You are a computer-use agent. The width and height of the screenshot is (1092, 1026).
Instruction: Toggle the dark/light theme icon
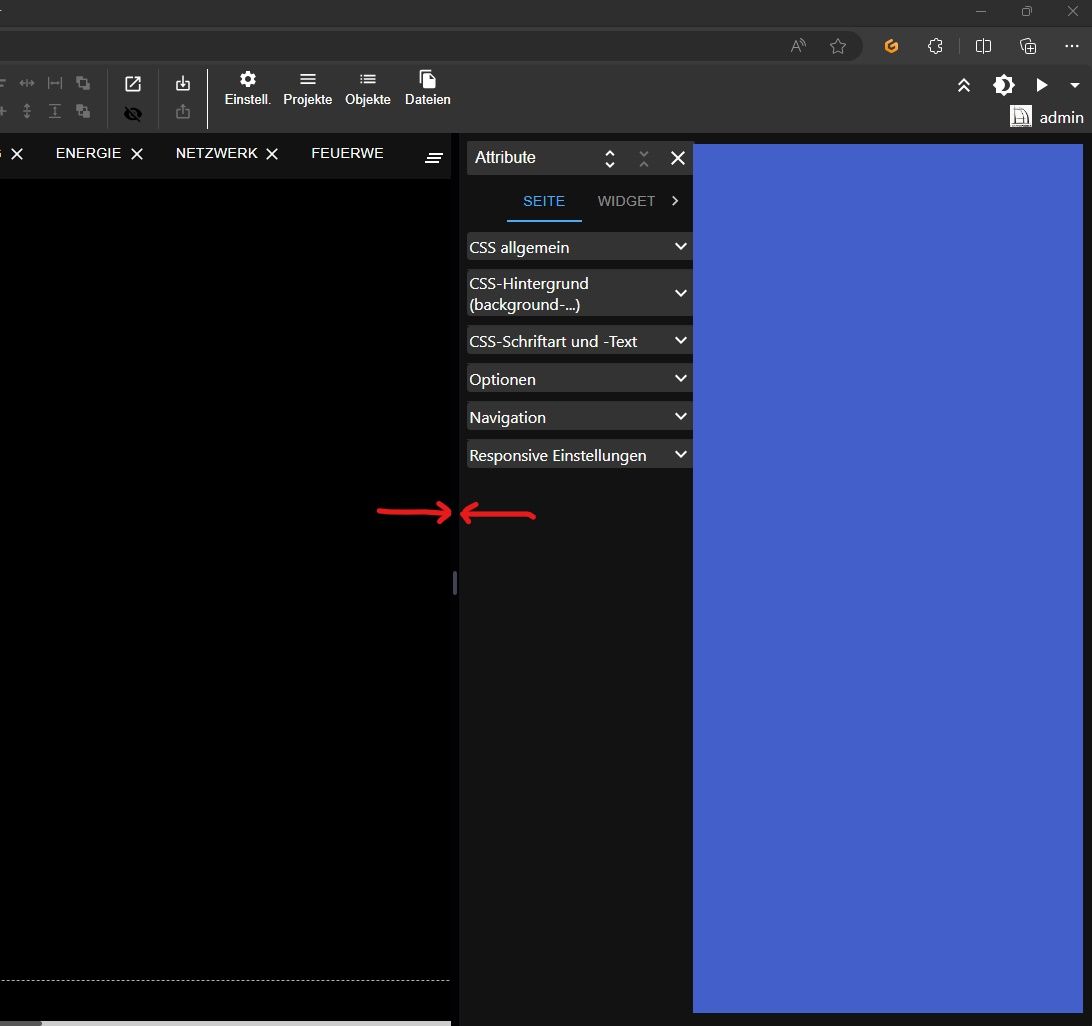(1003, 85)
